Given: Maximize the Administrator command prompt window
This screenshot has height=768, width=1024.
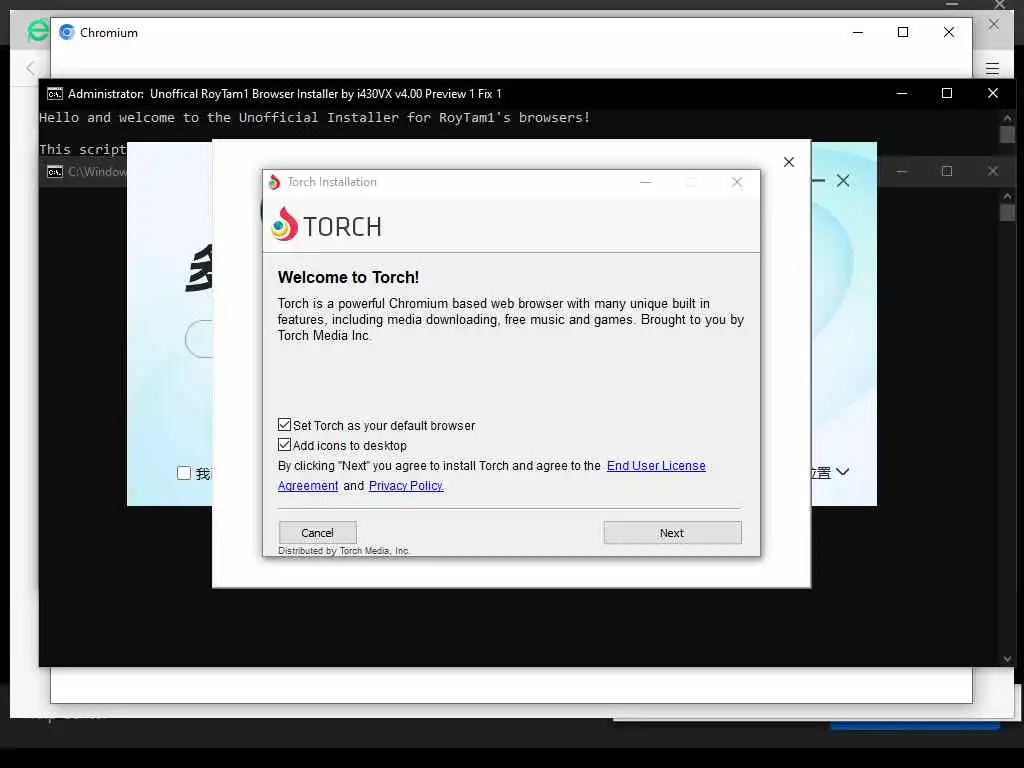Looking at the screenshot, I should [x=947, y=93].
